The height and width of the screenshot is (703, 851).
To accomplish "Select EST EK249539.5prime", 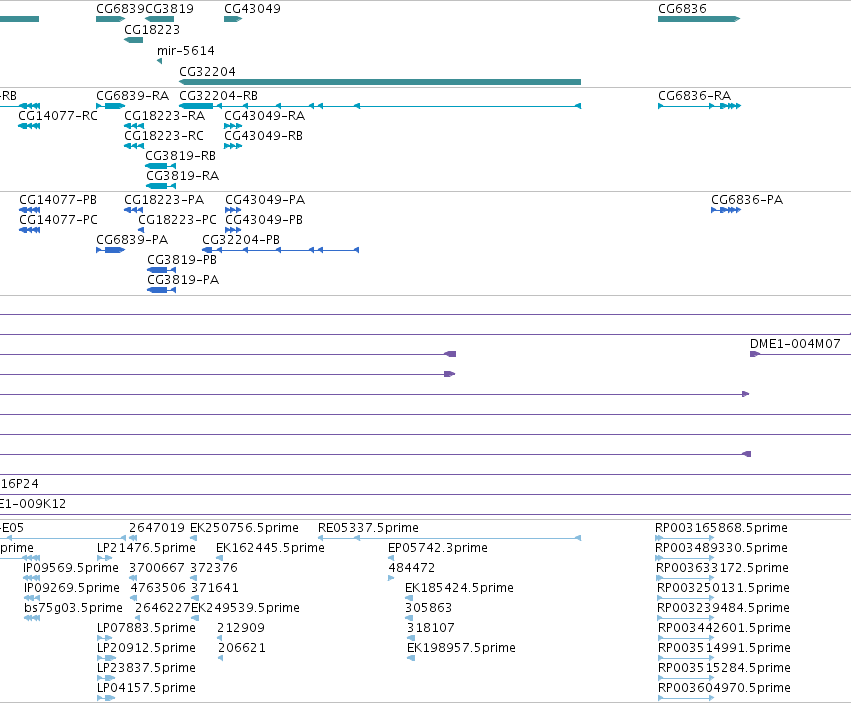I will tap(195, 618).
